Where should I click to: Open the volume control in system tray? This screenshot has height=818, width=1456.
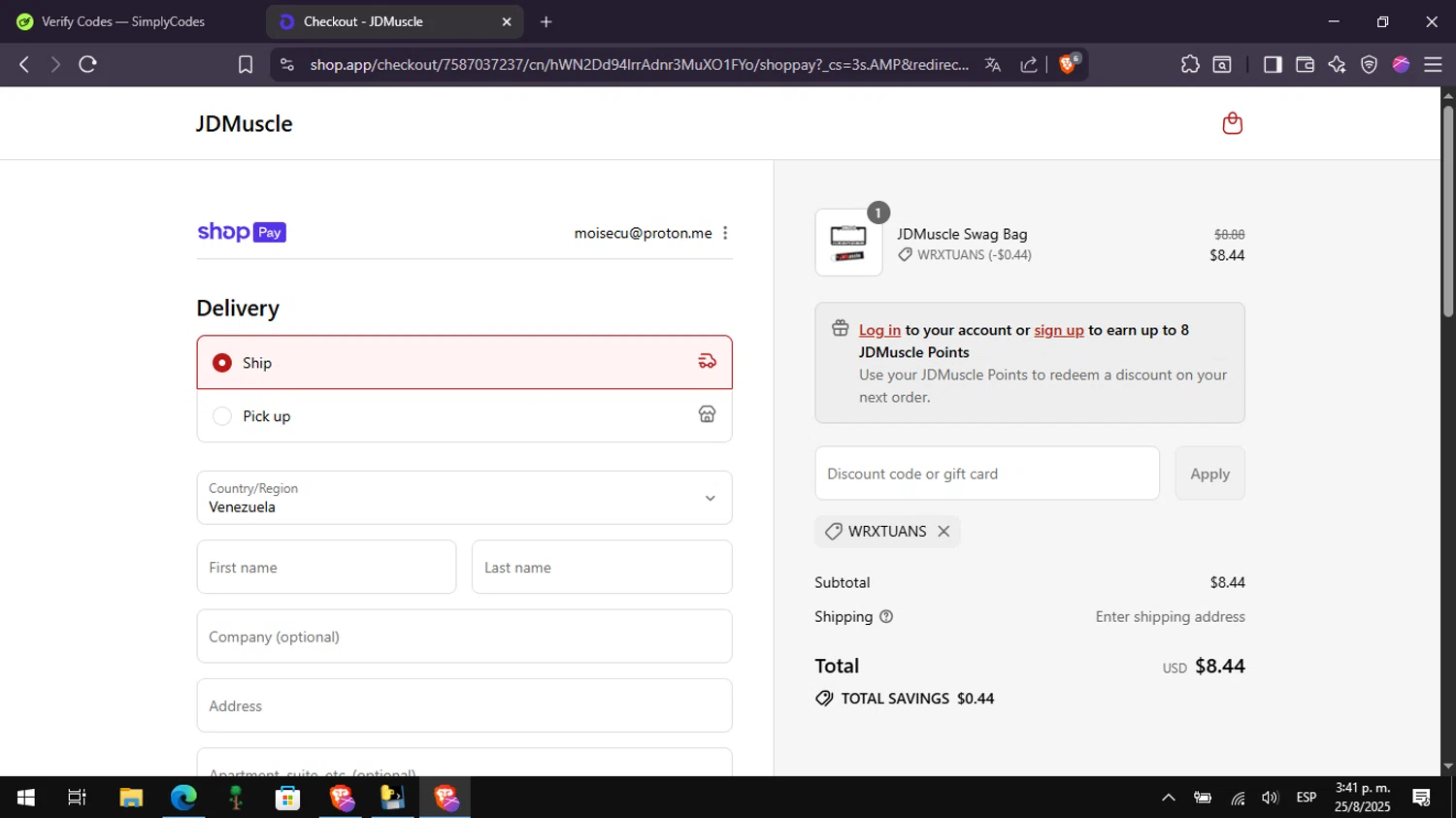pos(1270,798)
